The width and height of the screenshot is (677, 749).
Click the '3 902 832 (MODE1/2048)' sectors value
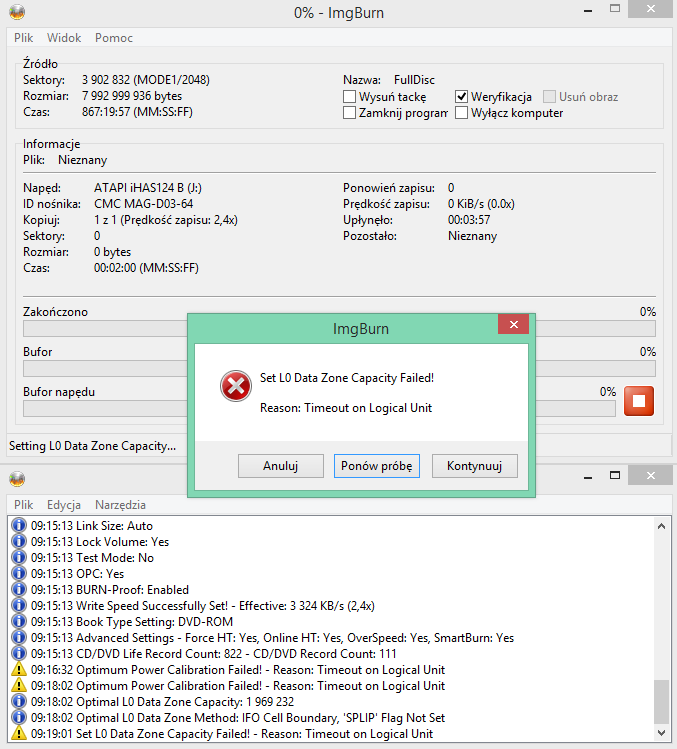point(146,80)
